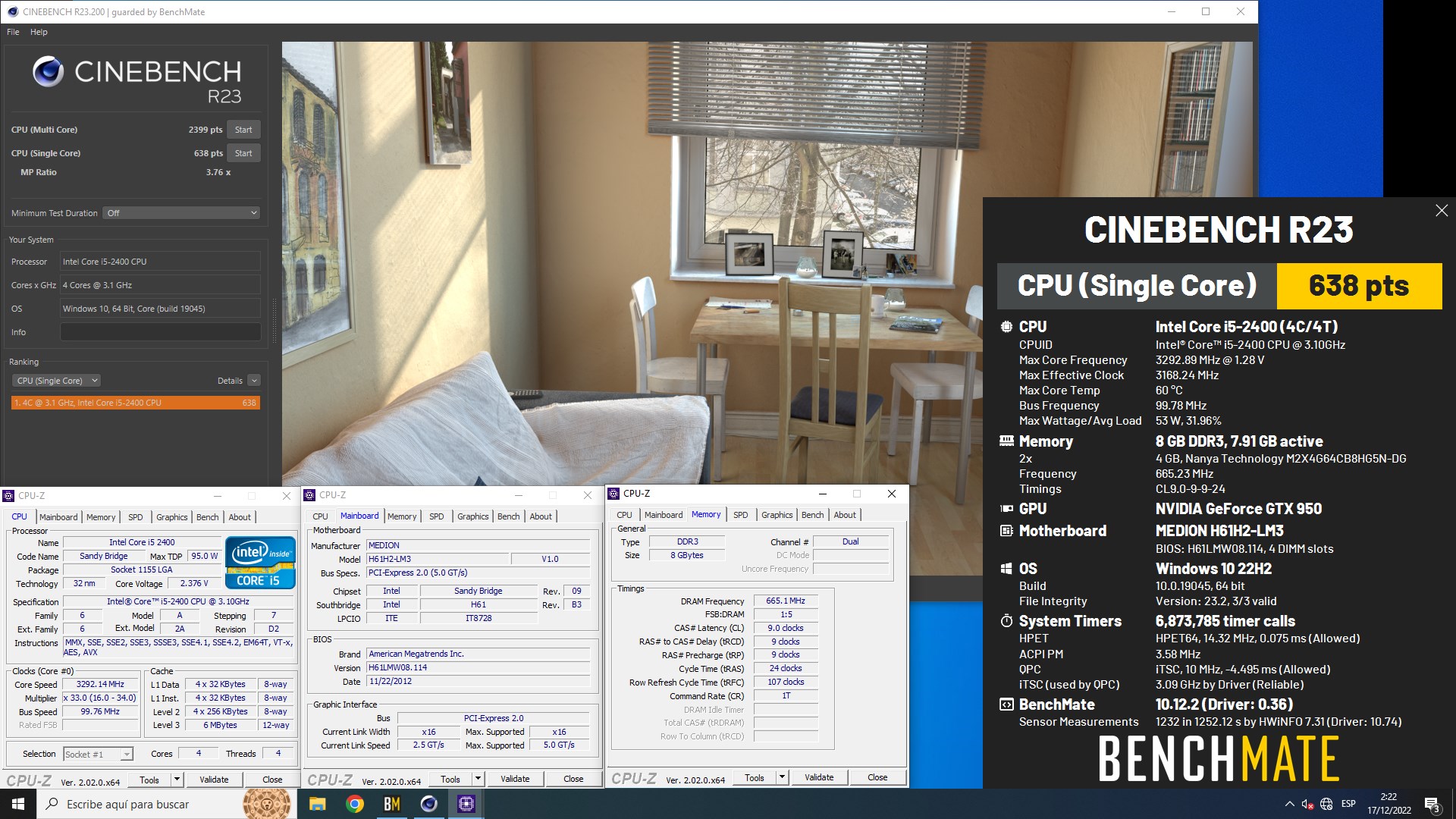Open Minimum Test Duration dropdown
This screenshot has height=819, width=1456.
(x=182, y=213)
